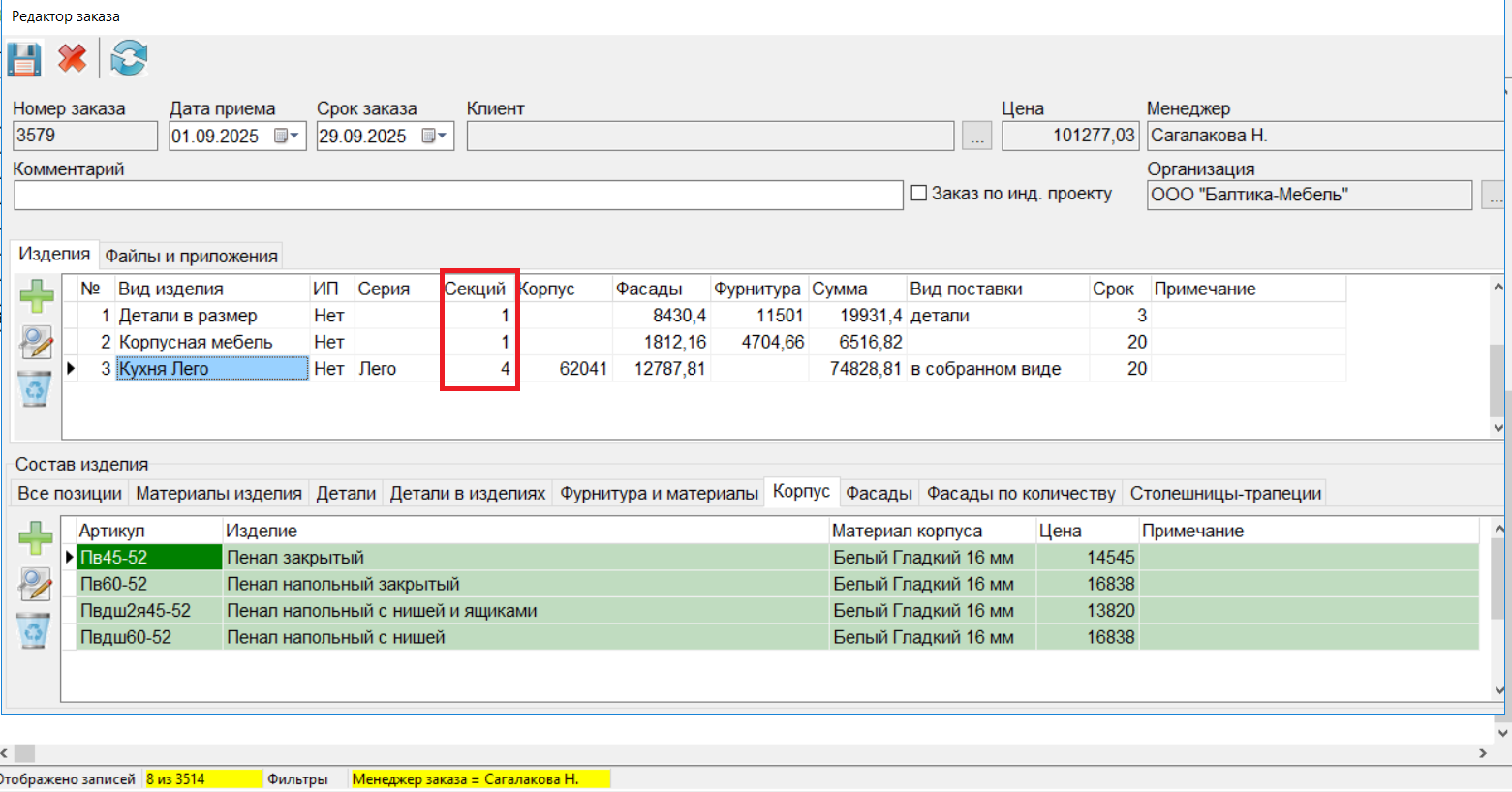1512x792 pixels.
Task: Click into the Комментарий text field
Action: click(x=458, y=196)
